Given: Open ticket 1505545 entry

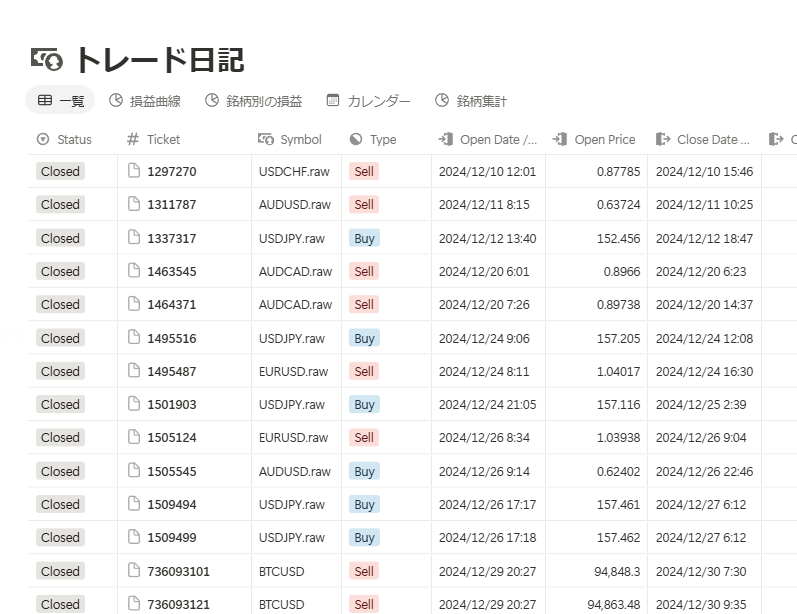Looking at the screenshot, I should coord(172,471).
